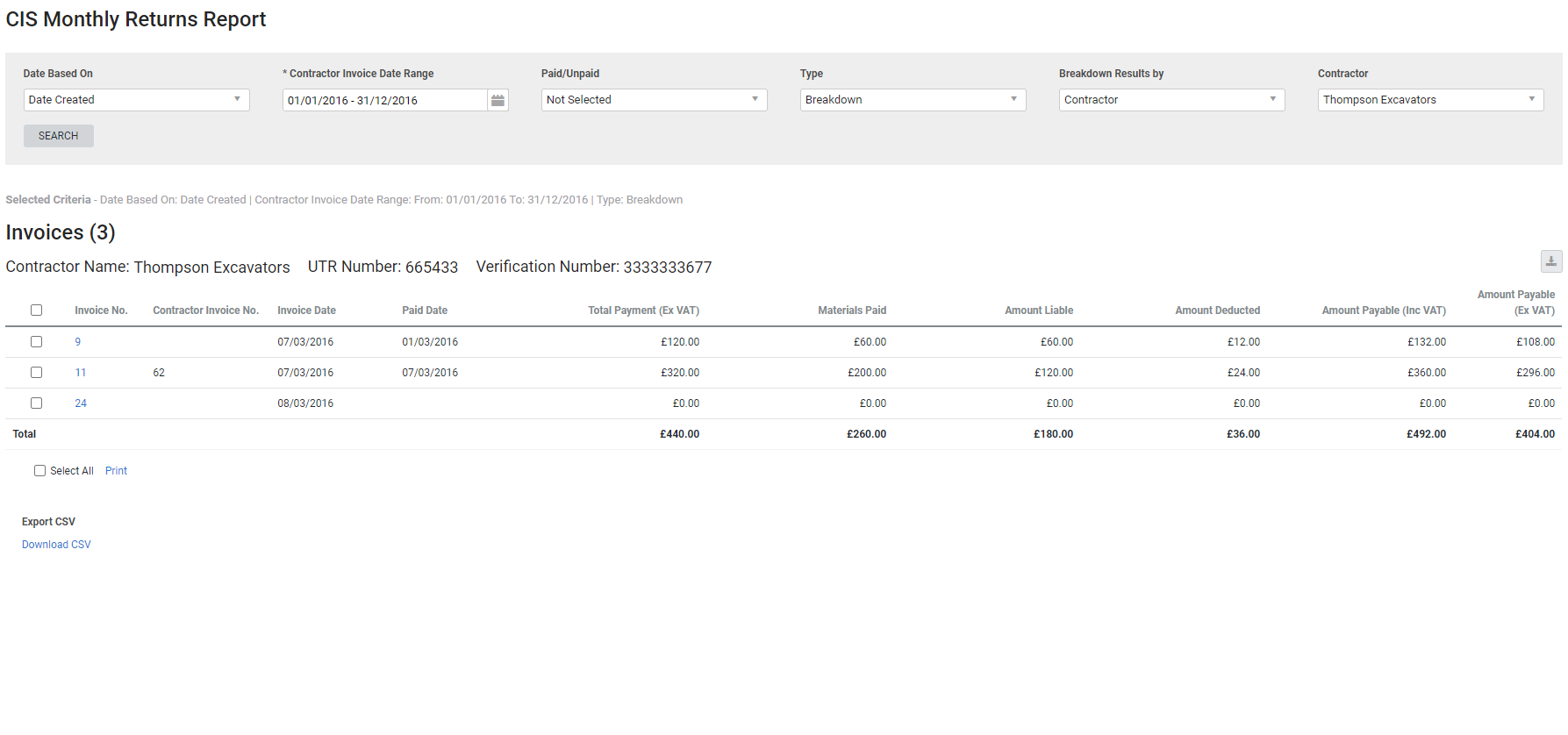Tick the checkbox for invoice 9
Image resolution: width=1568 pixels, height=735 pixels.
point(36,342)
